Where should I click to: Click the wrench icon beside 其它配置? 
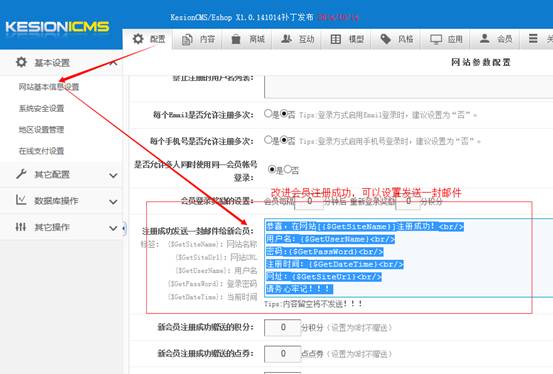pyautogui.click(x=21, y=174)
